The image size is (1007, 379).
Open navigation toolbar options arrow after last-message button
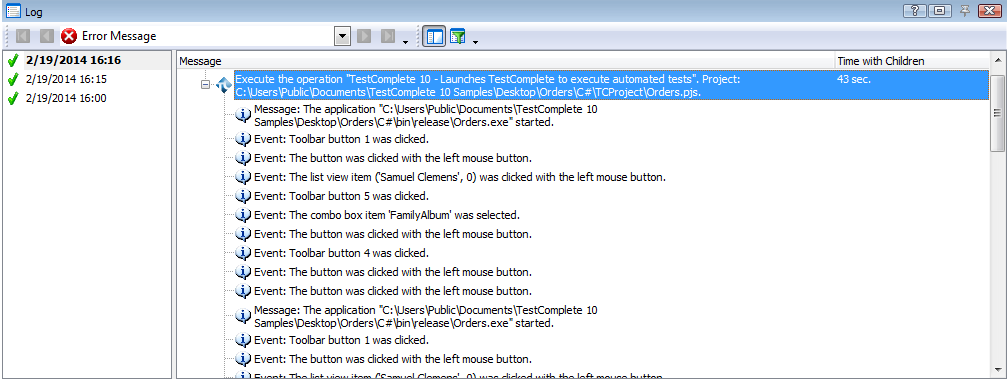[405, 42]
